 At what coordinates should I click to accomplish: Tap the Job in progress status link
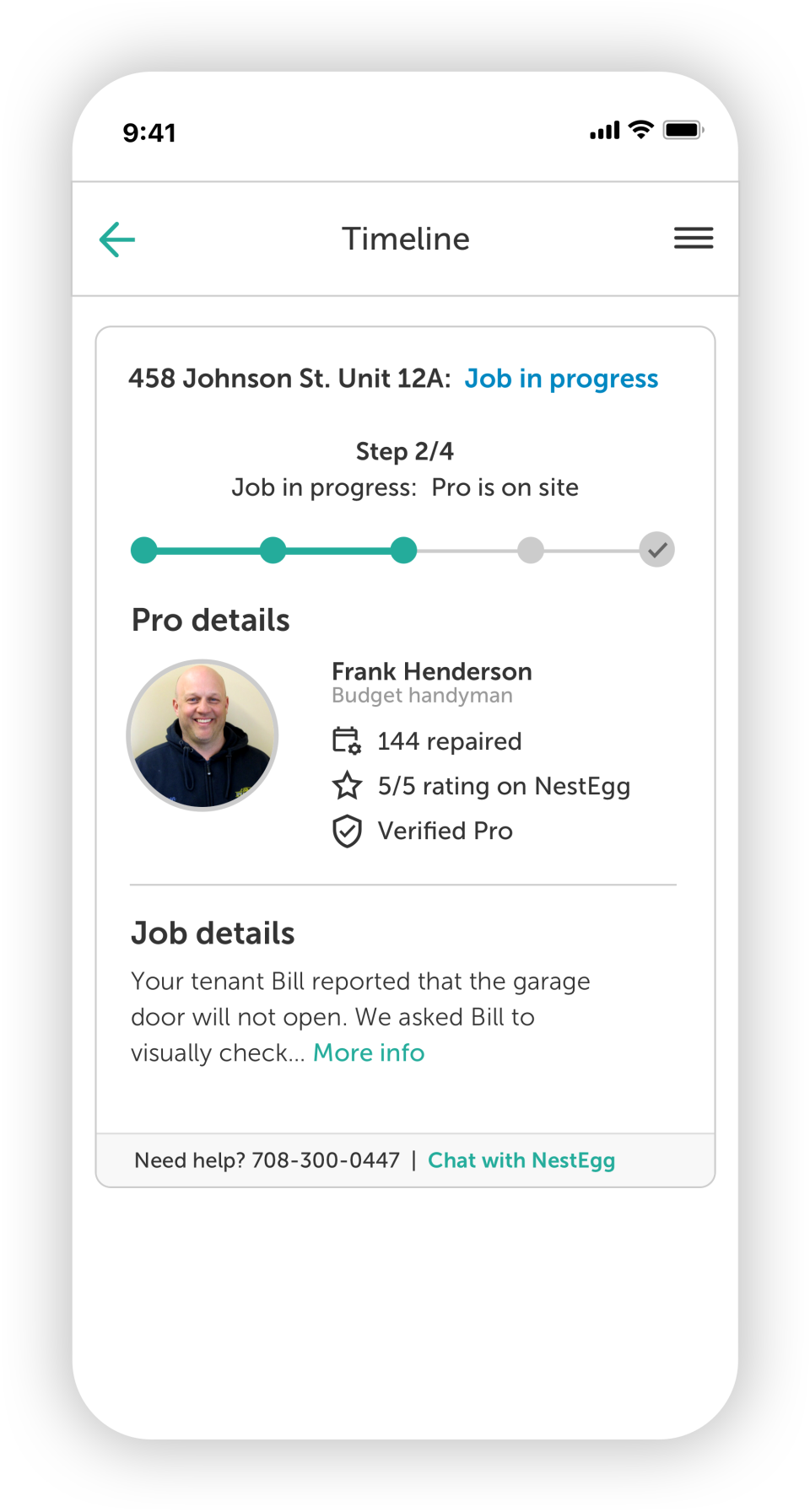561,379
